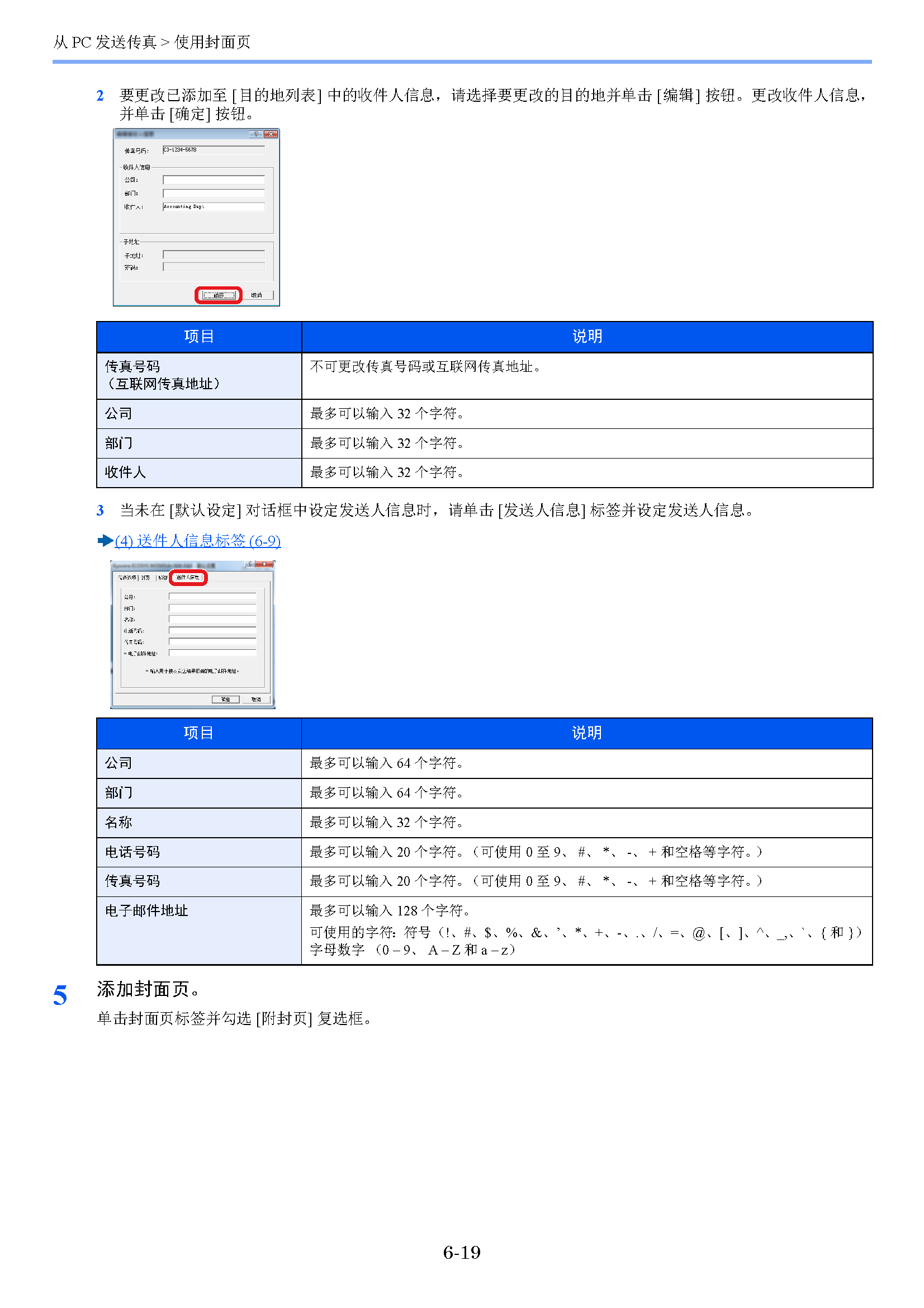Click 取消 in the default settings dialog
Screen dimensions: 924x1308
tap(256, 699)
